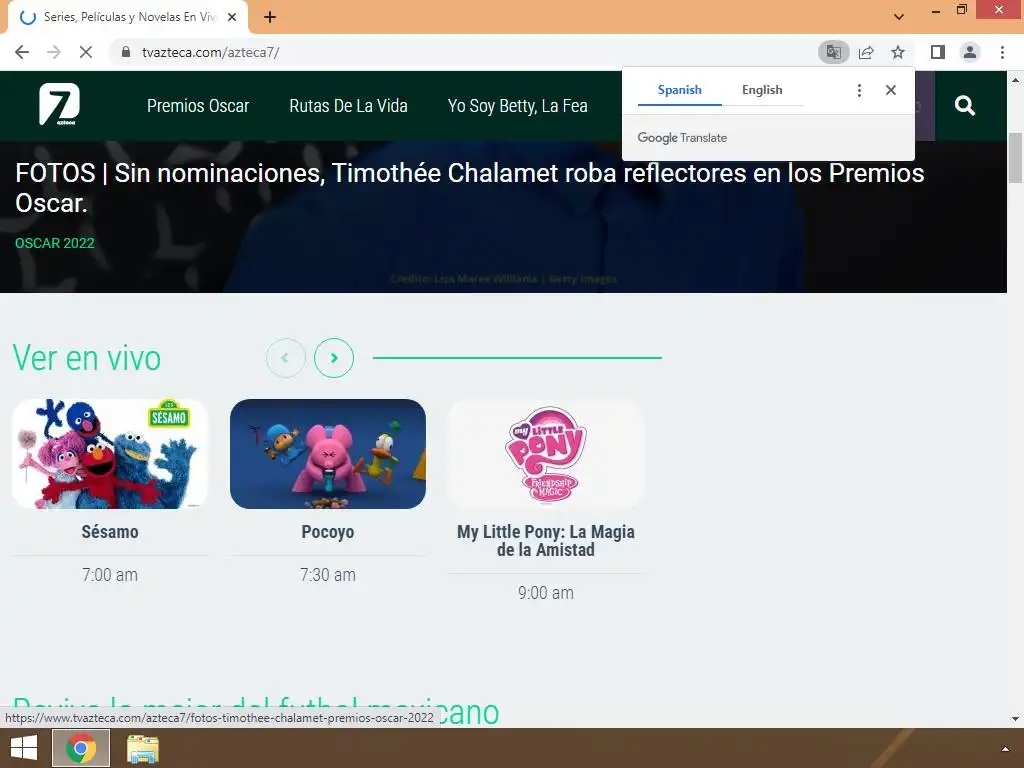The image size is (1024, 768).
Task: Close the Series, Películas y Novelas tab
Action: point(232,17)
